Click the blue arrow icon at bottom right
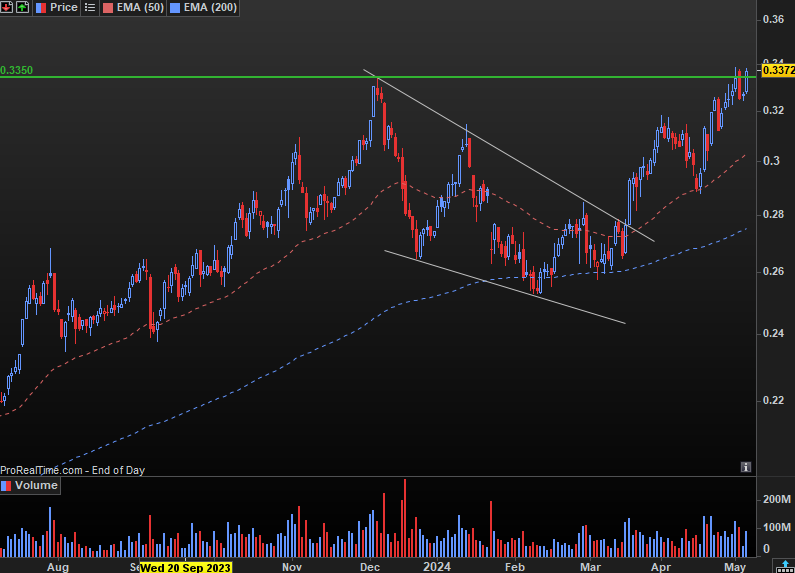The image size is (795, 573). pyautogui.click(x=785, y=566)
